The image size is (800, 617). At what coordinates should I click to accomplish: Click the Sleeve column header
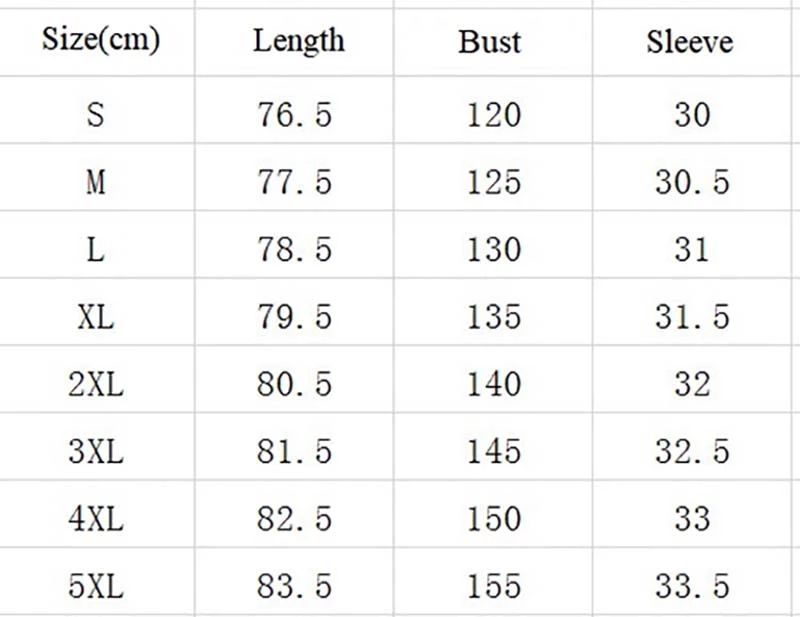689,42
